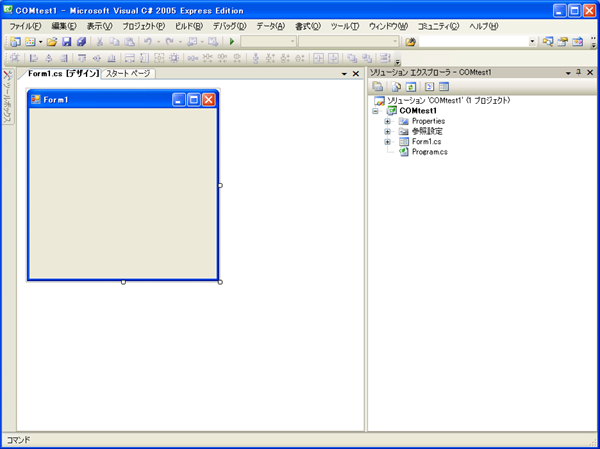Viewport: 600px width, 449px height.
Task: Click the Properties Window icon at the right end of the main toolbar
Action: [x=562, y=42]
